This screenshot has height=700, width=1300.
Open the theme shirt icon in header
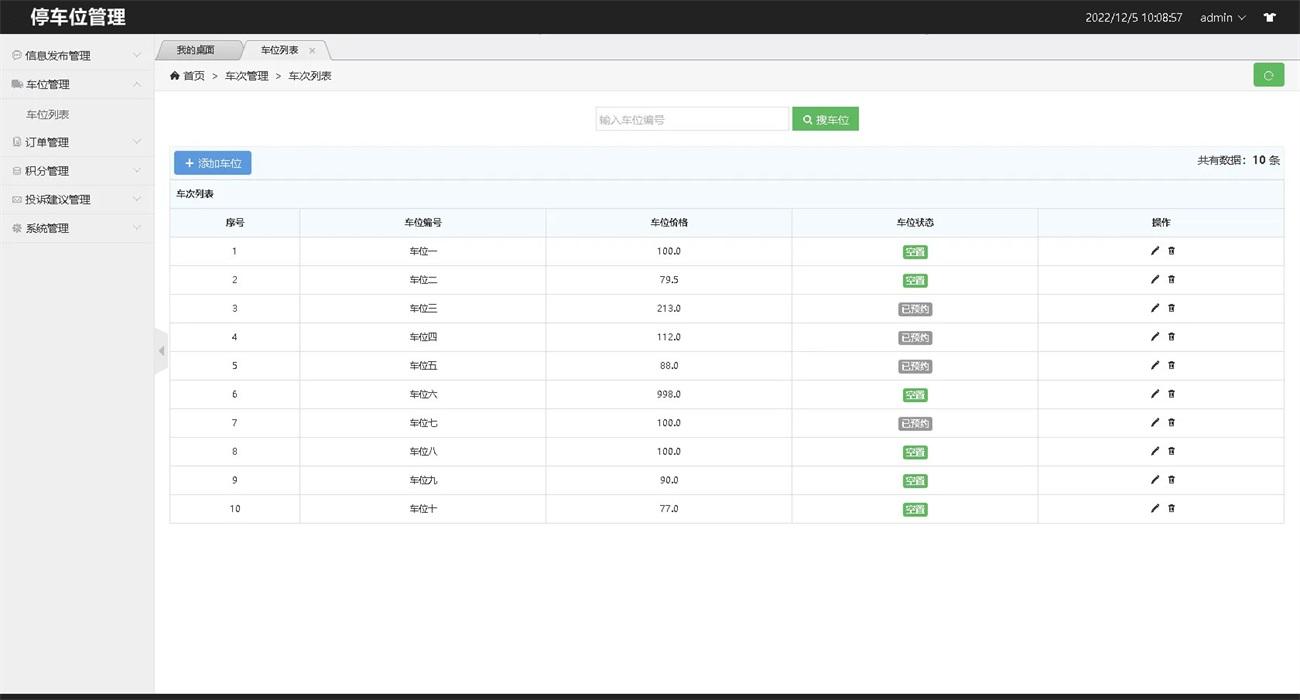1269,17
